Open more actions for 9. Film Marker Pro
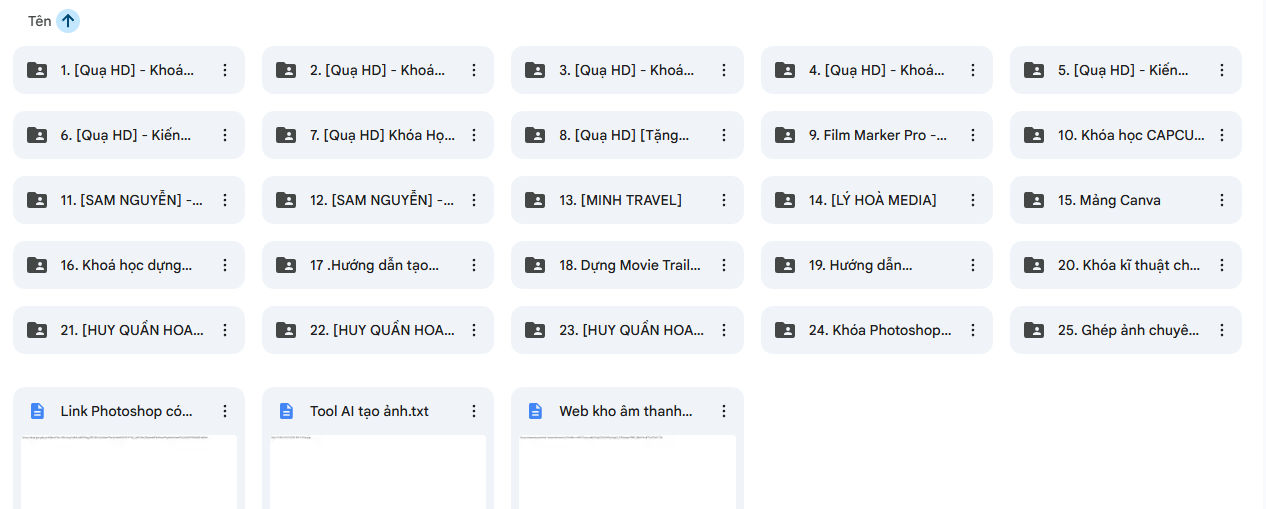 973,135
